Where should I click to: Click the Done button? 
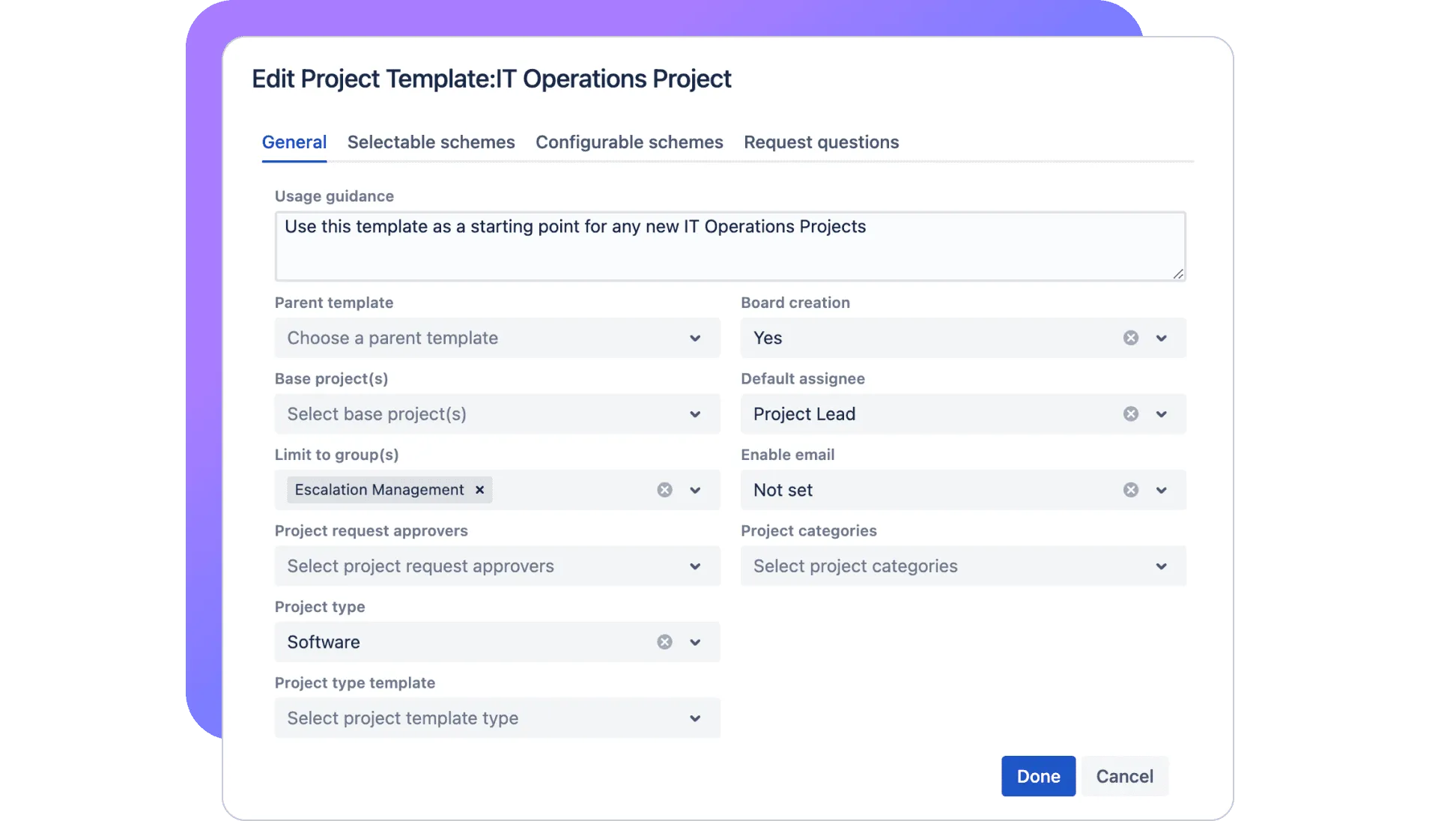[1038, 776]
